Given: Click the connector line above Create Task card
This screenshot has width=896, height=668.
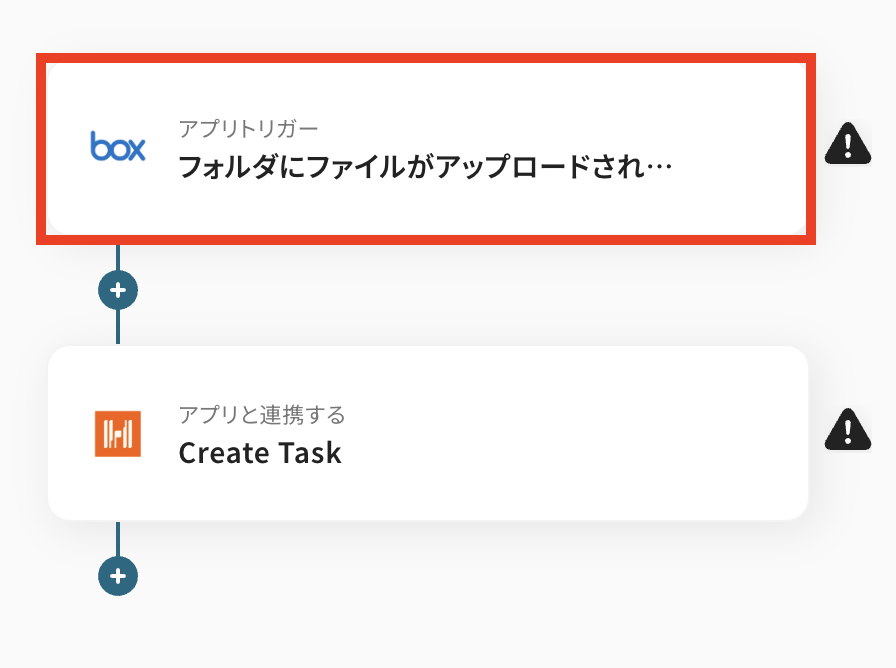Looking at the screenshot, I should [x=118, y=328].
